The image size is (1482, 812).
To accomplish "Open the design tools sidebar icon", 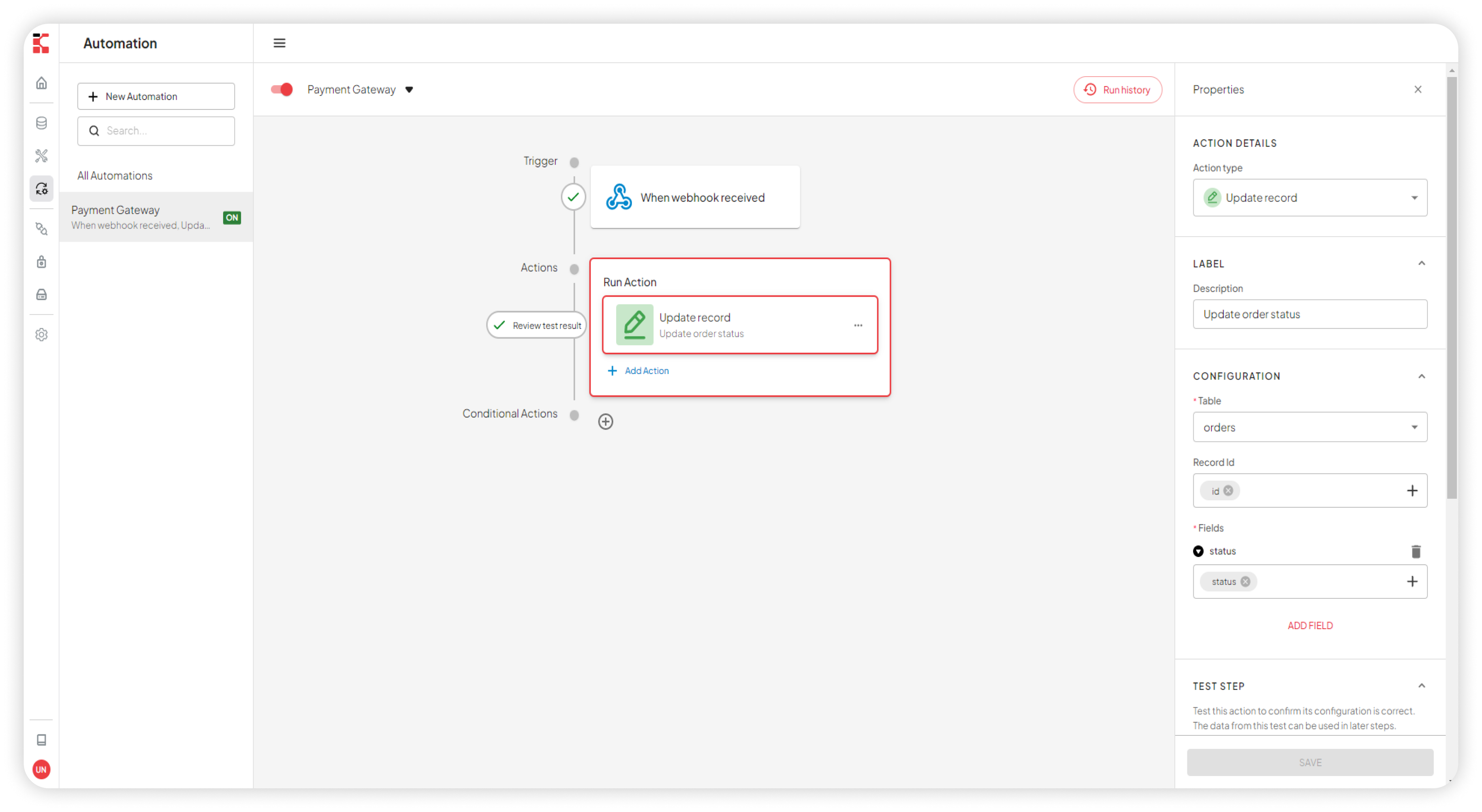I will point(41,156).
